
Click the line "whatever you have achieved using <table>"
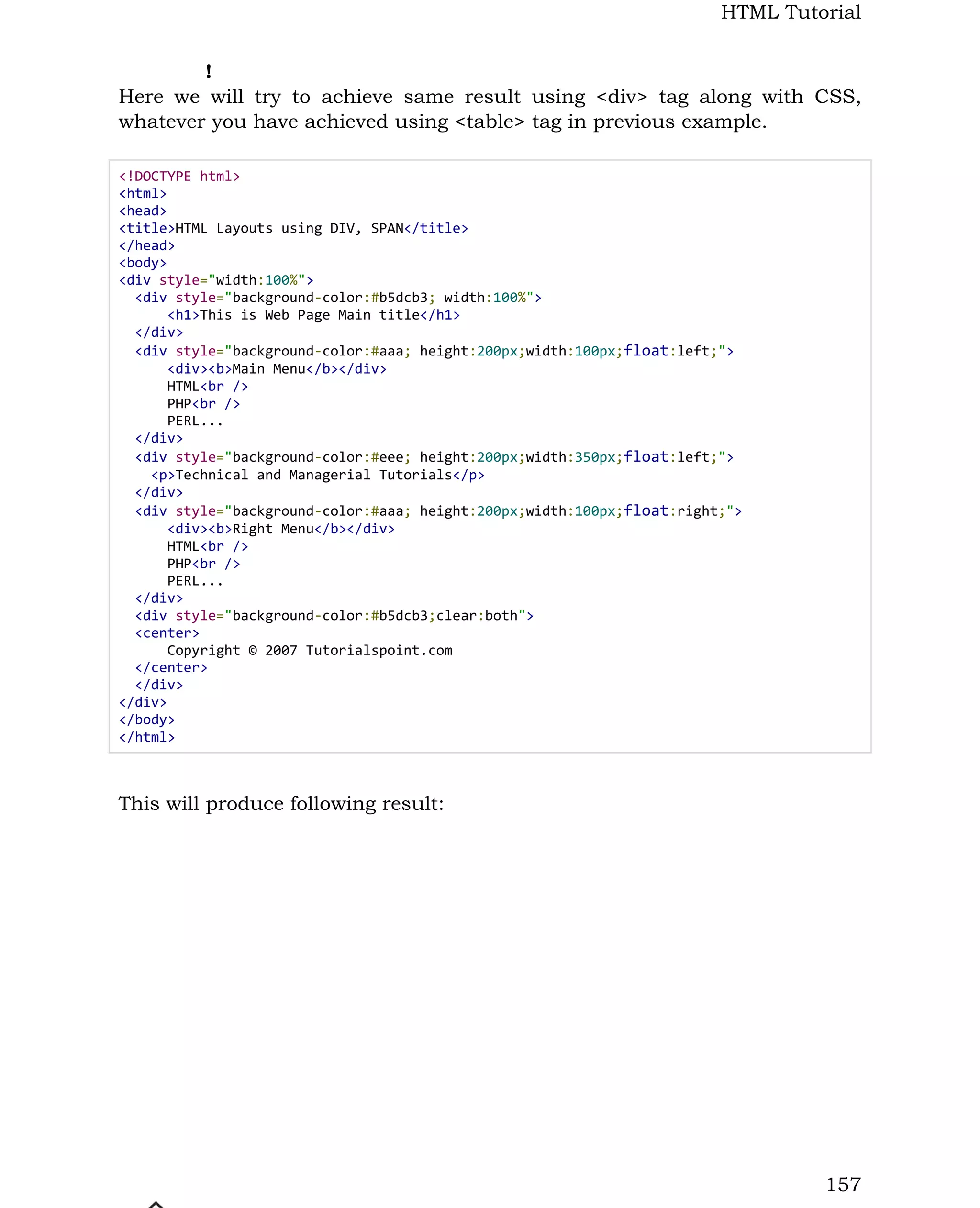pos(443,122)
